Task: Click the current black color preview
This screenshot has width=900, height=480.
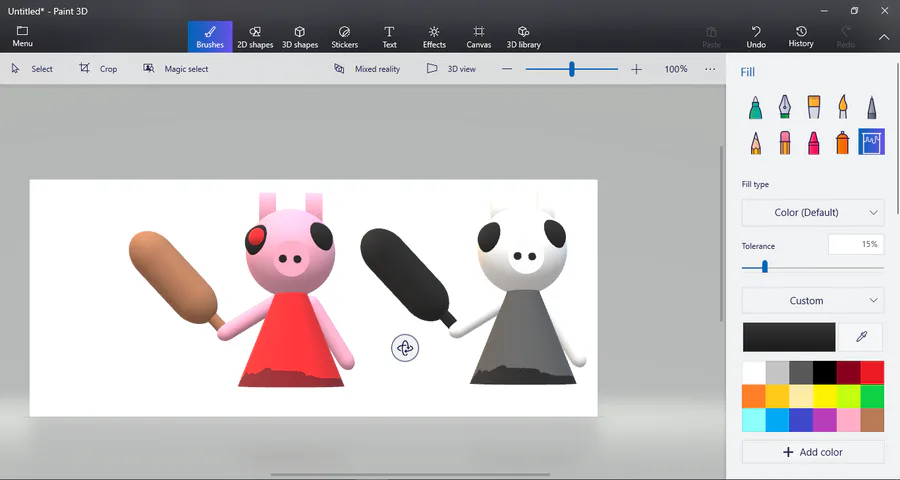Action: pos(789,337)
